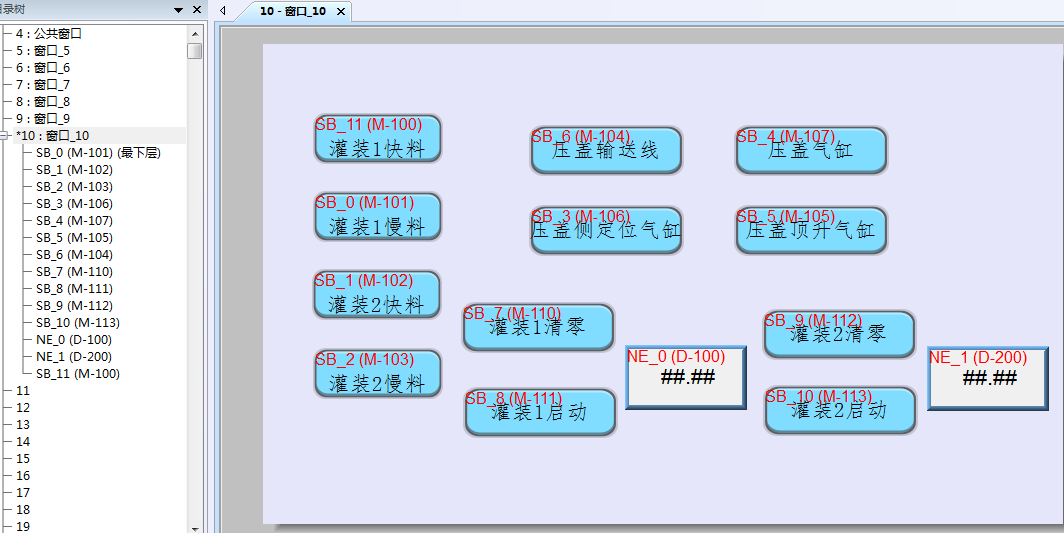Select the 灌装1清零 button object
Screen dimensions: 1064x533
[x=538, y=328]
